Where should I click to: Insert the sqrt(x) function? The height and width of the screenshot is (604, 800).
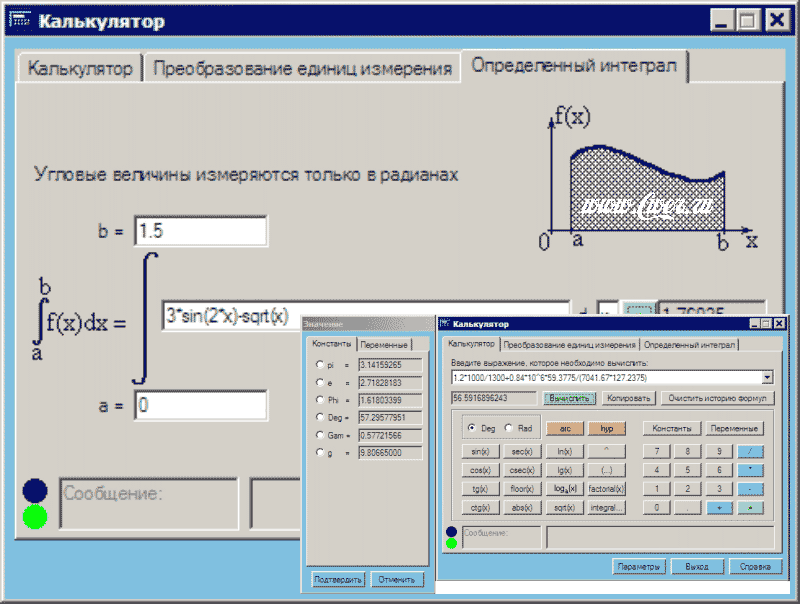[565, 508]
